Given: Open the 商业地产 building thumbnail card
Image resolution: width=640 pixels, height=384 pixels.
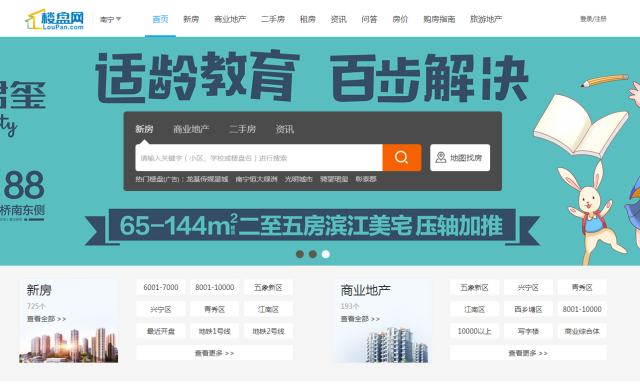Looking at the screenshot, I should (x=382, y=321).
